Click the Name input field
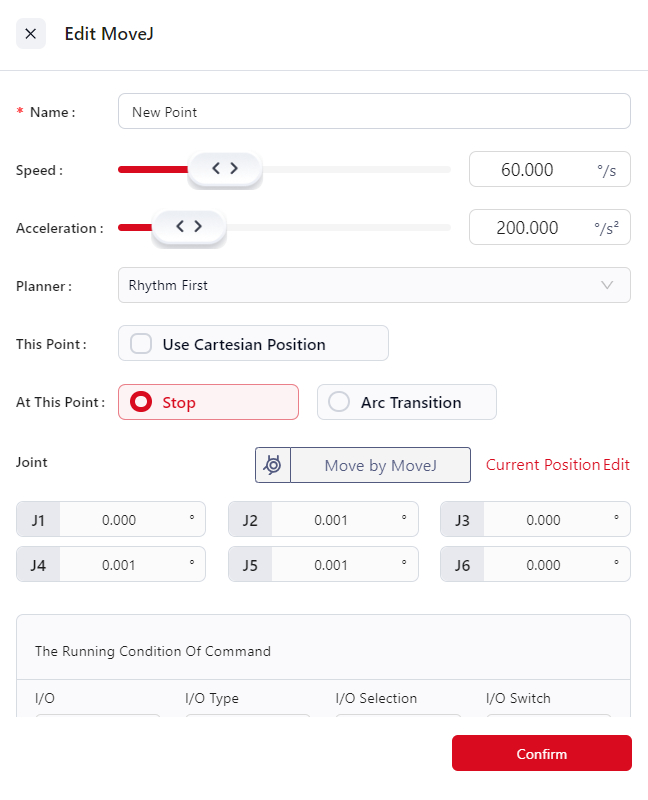 (374, 112)
